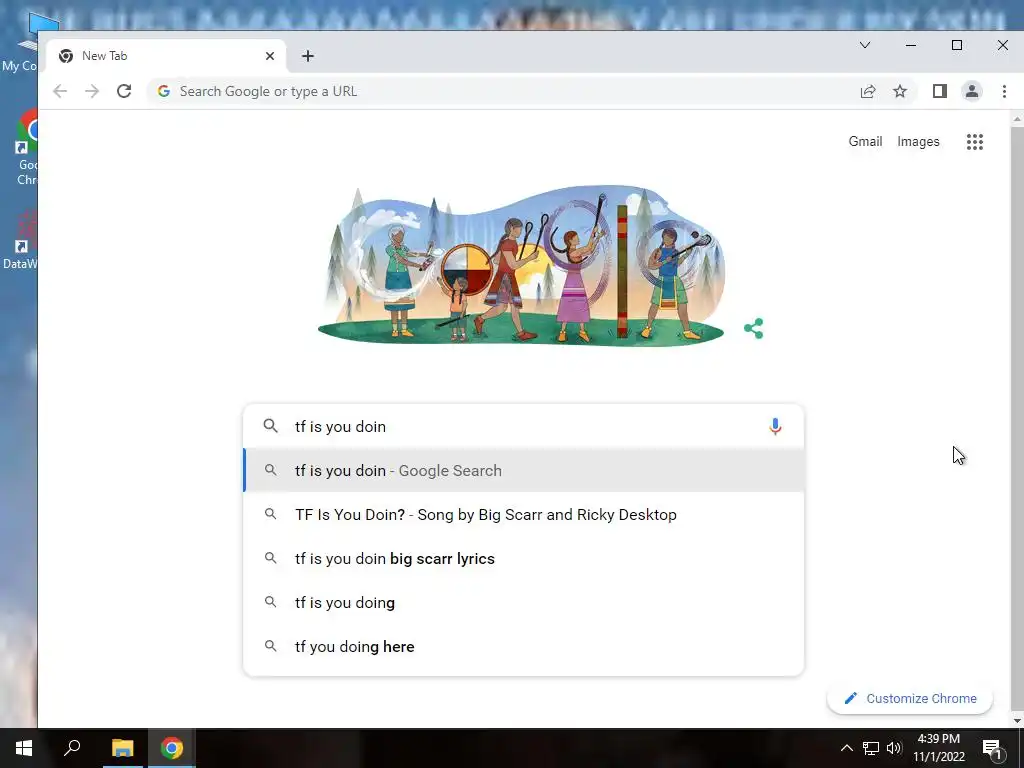This screenshot has width=1024, height=768.
Task: Select suggestion 'tf is you doin big scarr lyrics'
Action: (523, 558)
